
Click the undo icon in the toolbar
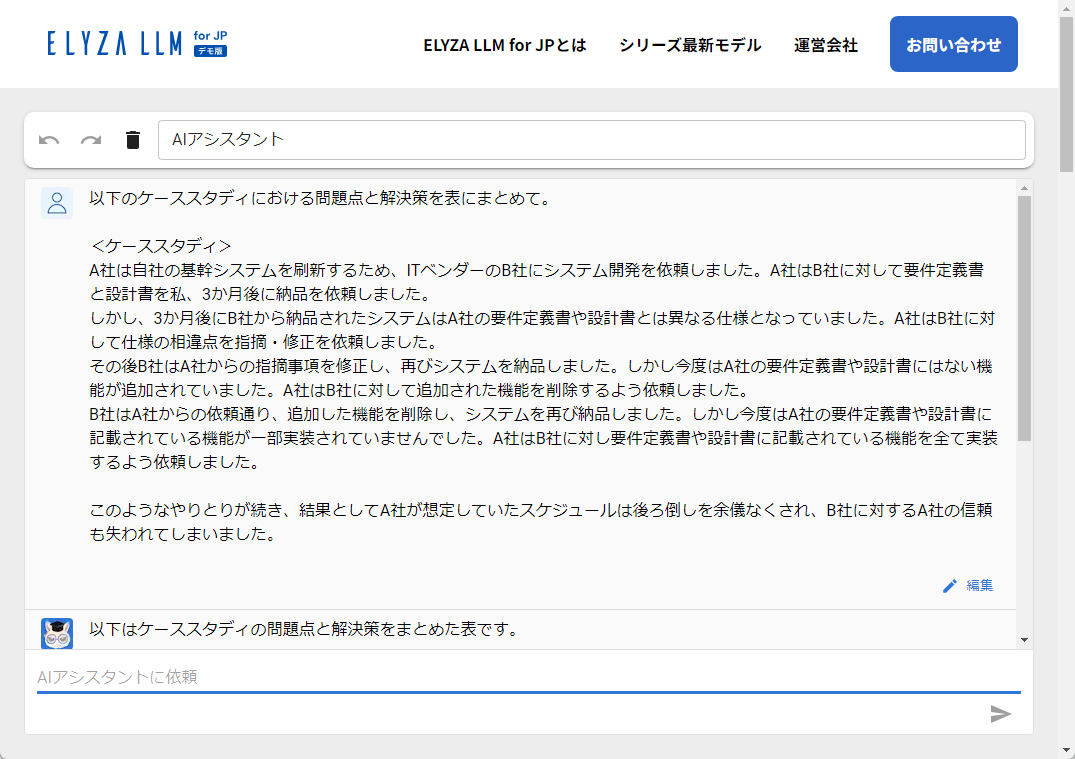pos(50,140)
